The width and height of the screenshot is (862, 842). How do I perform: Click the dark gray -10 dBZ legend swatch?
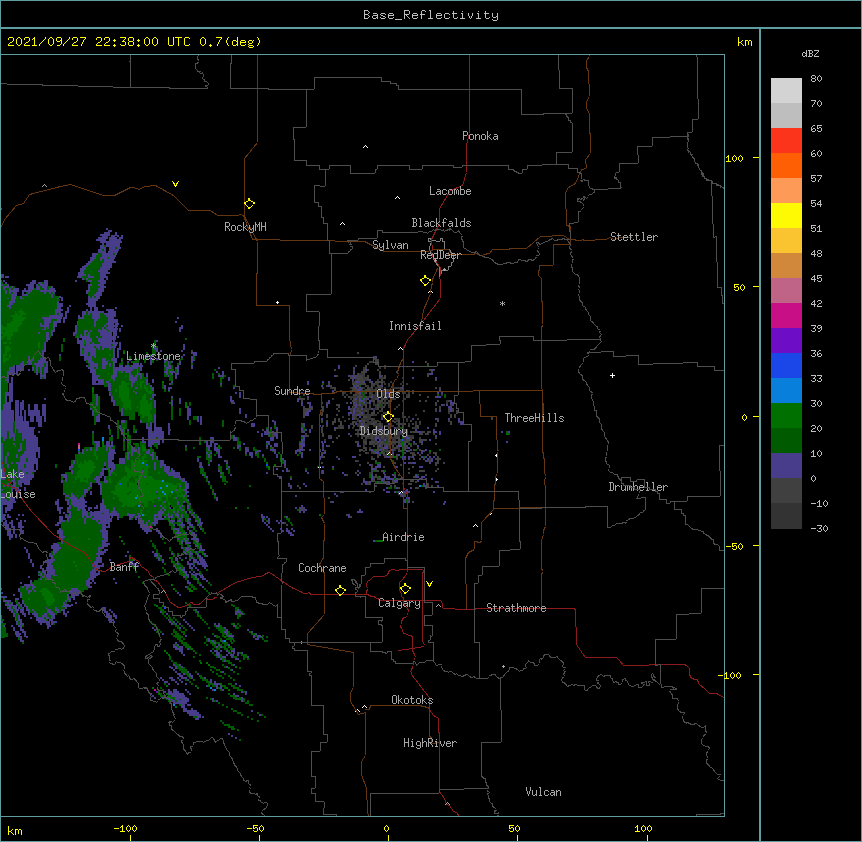pyautogui.click(x=786, y=516)
